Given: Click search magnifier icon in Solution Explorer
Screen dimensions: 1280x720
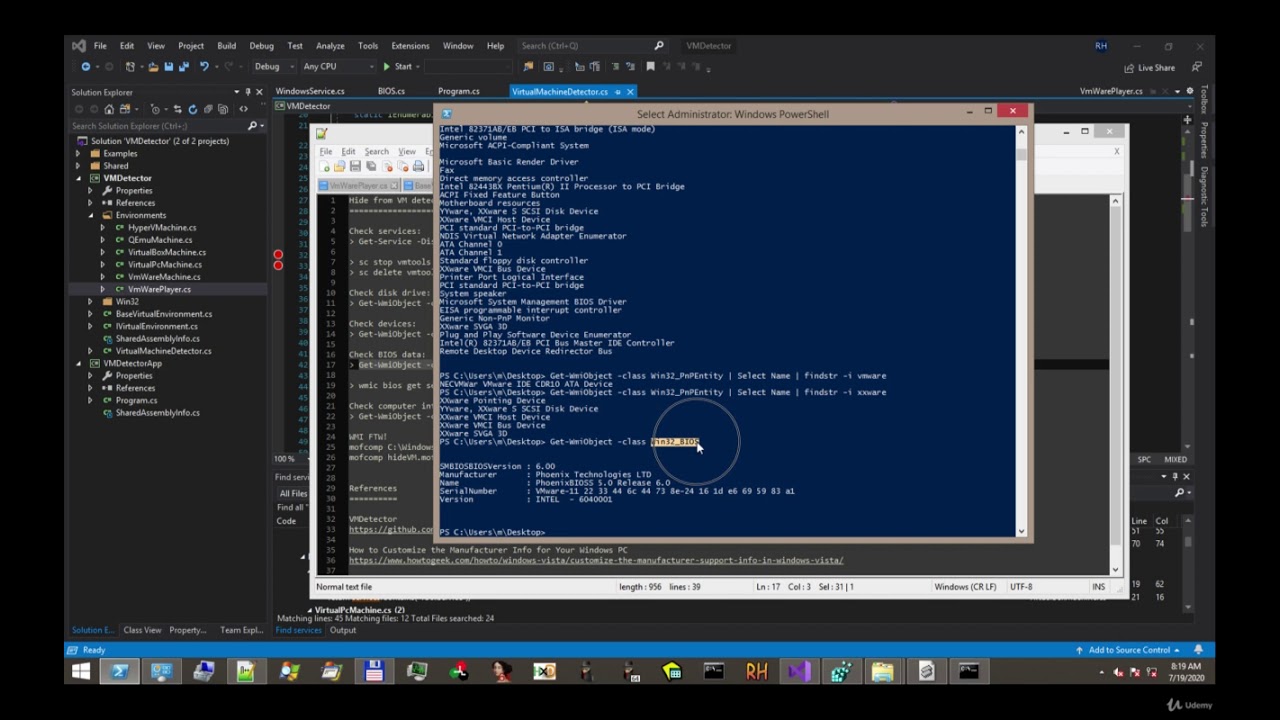Looking at the screenshot, I should (x=252, y=126).
